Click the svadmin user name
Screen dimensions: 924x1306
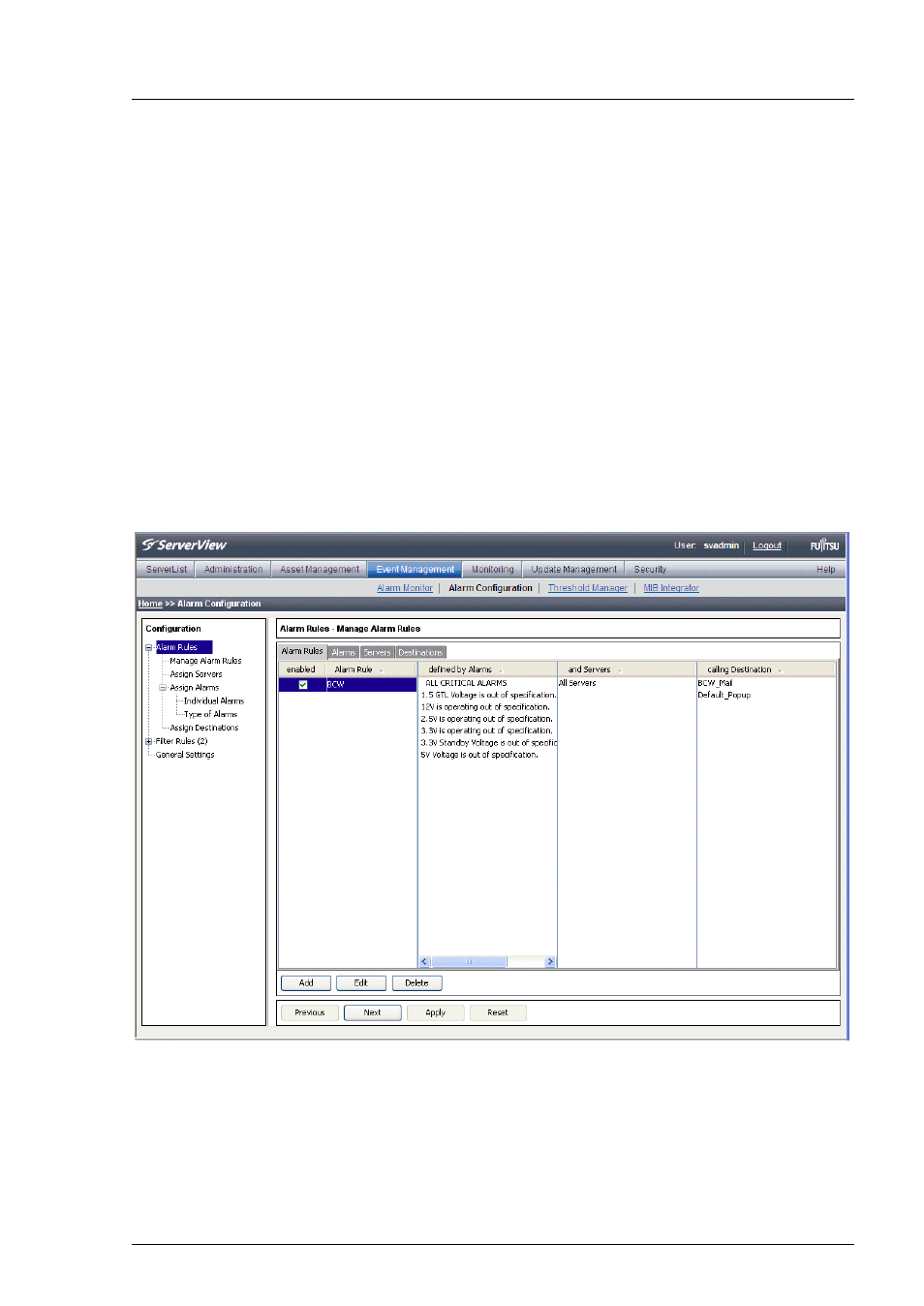721,545
